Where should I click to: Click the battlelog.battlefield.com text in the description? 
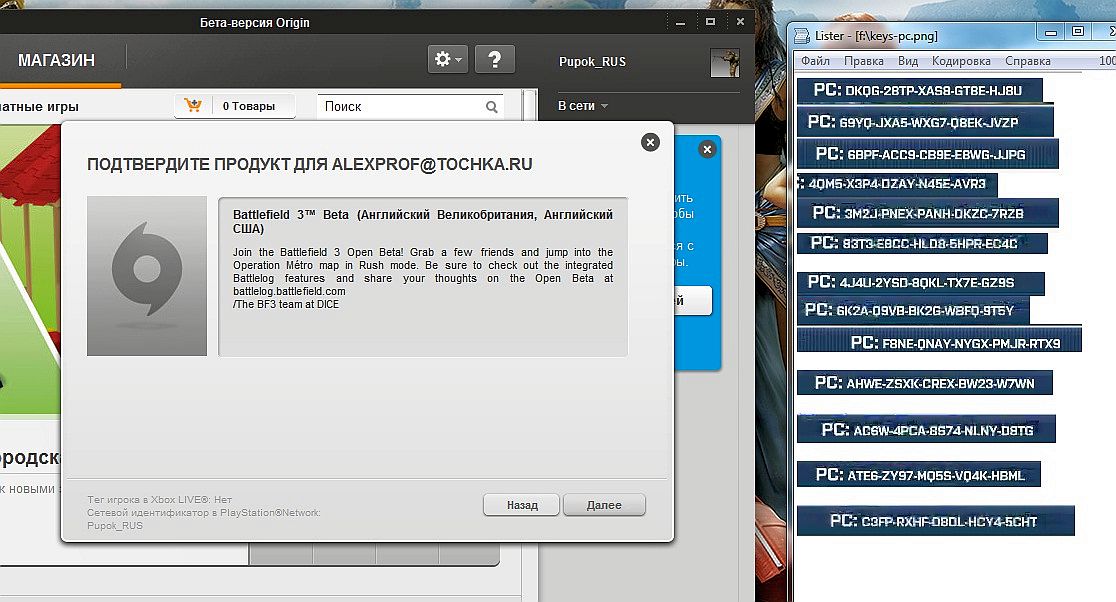[x=289, y=291]
